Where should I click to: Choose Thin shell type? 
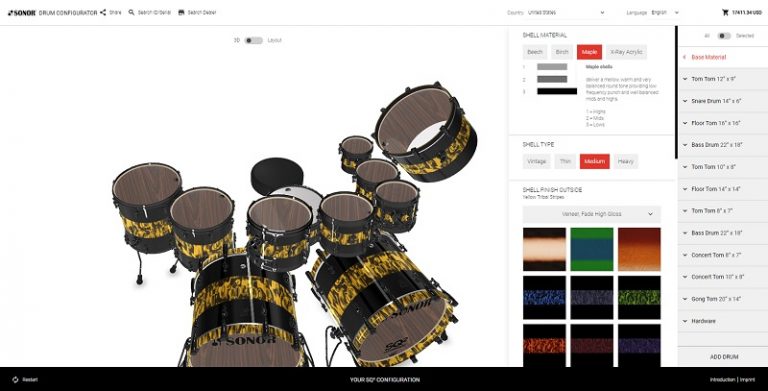pyautogui.click(x=565, y=162)
